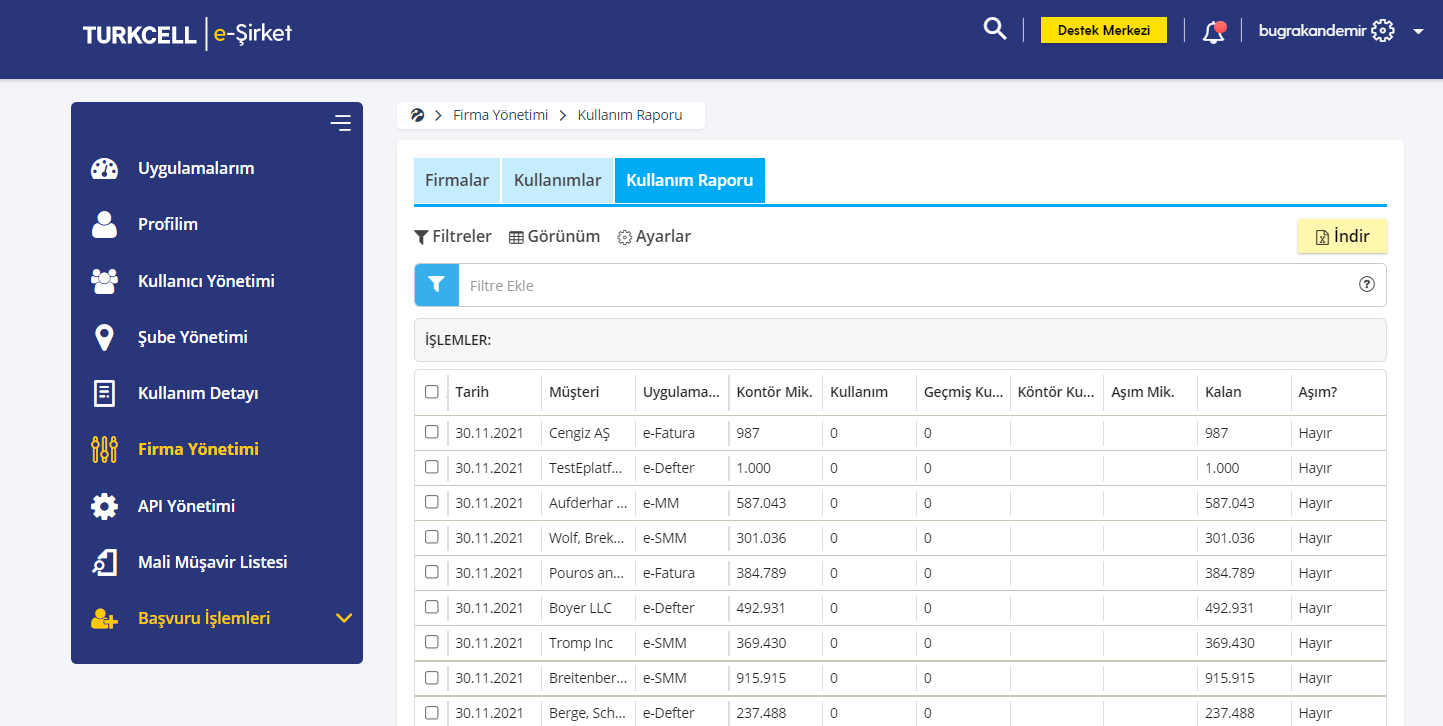1443x726 pixels.
Task: Switch to the Kullanımlar tab
Action: click(558, 181)
